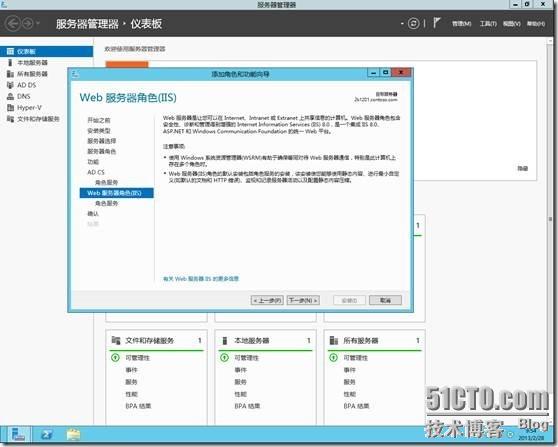Viewport: 558px width, 447px height.
Task: Click the DNS sidebar icon
Action: [10, 96]
